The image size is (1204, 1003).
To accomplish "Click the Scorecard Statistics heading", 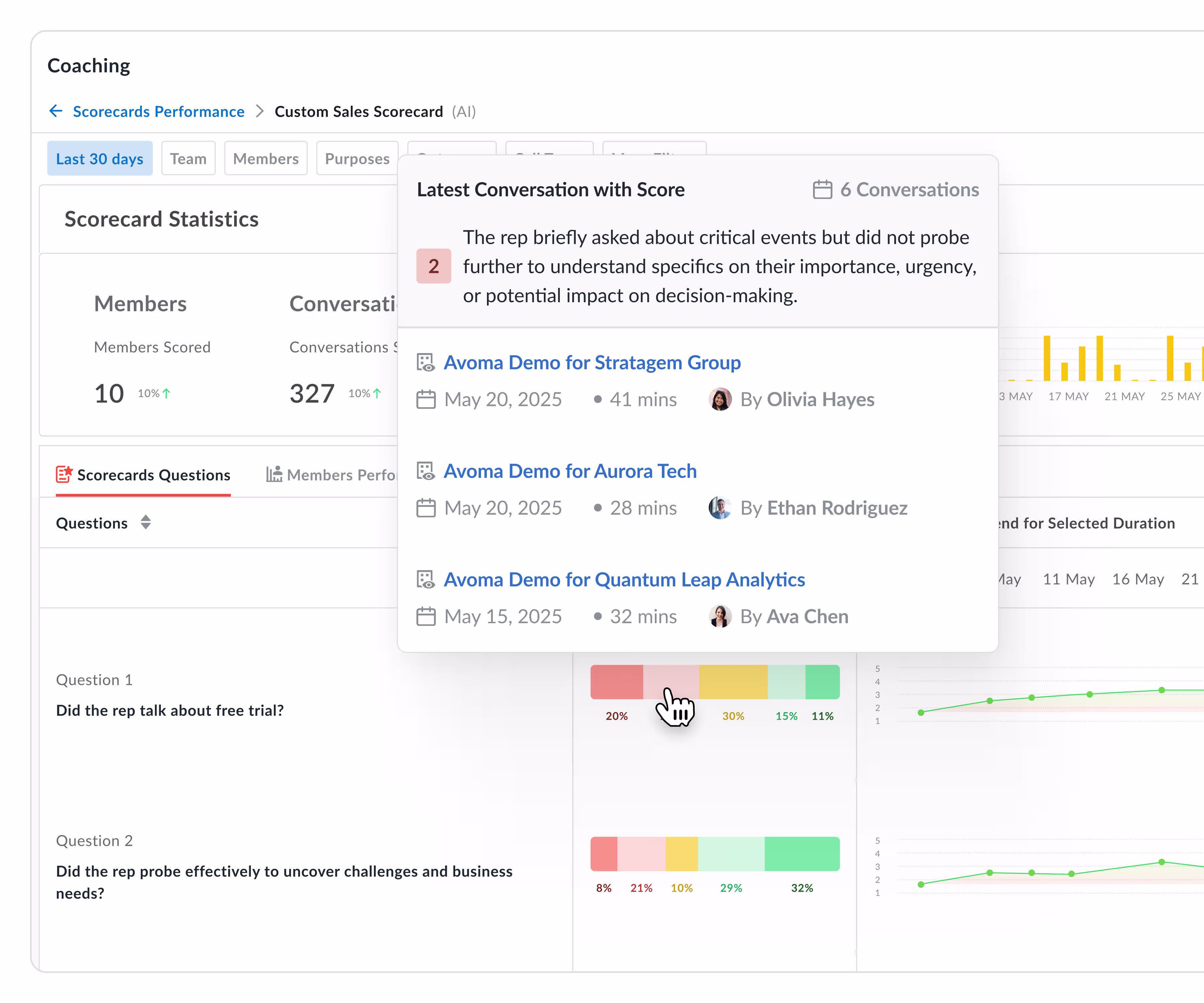I will click(x=162, y=219).
